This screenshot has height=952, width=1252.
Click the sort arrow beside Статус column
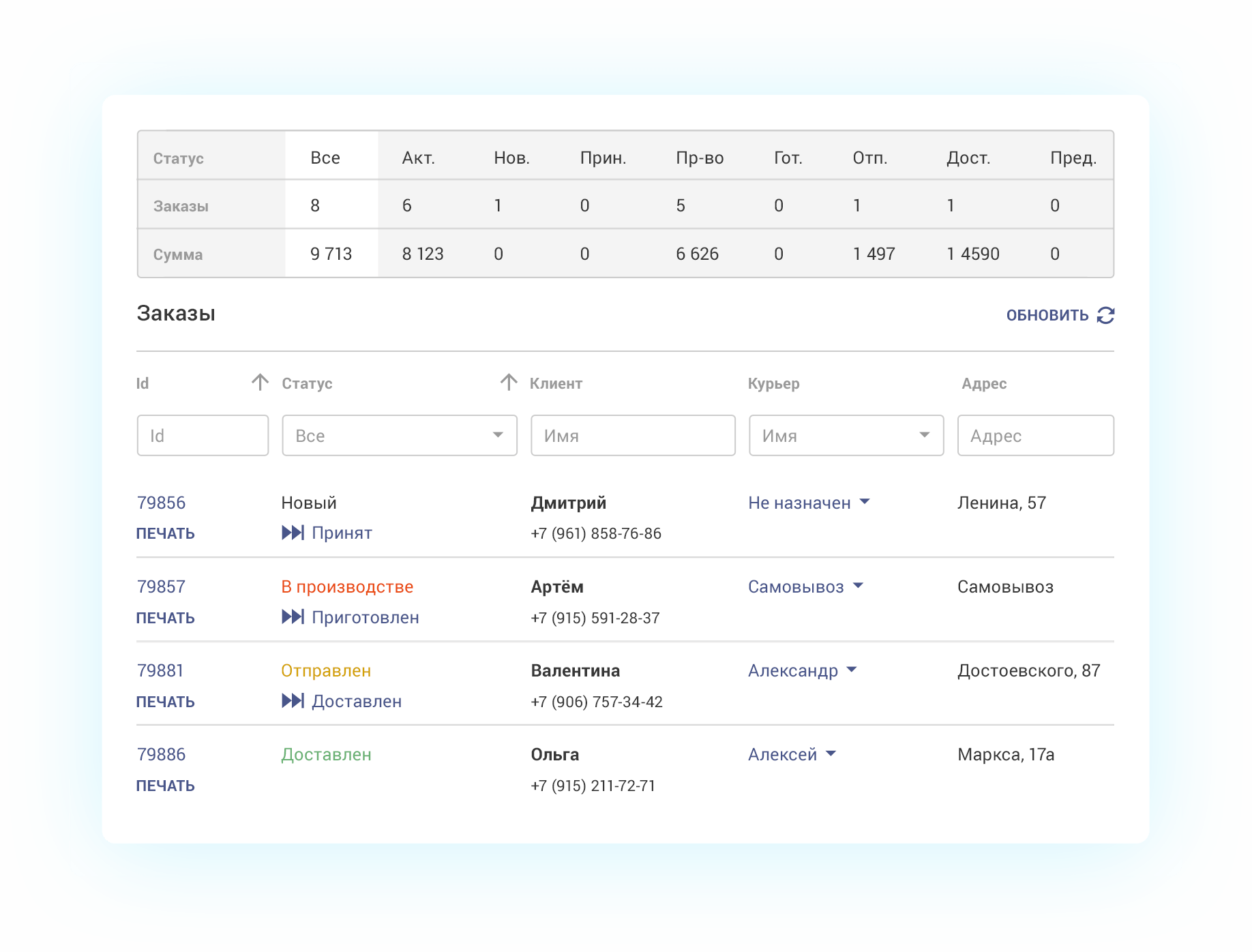tap(509, 382)
